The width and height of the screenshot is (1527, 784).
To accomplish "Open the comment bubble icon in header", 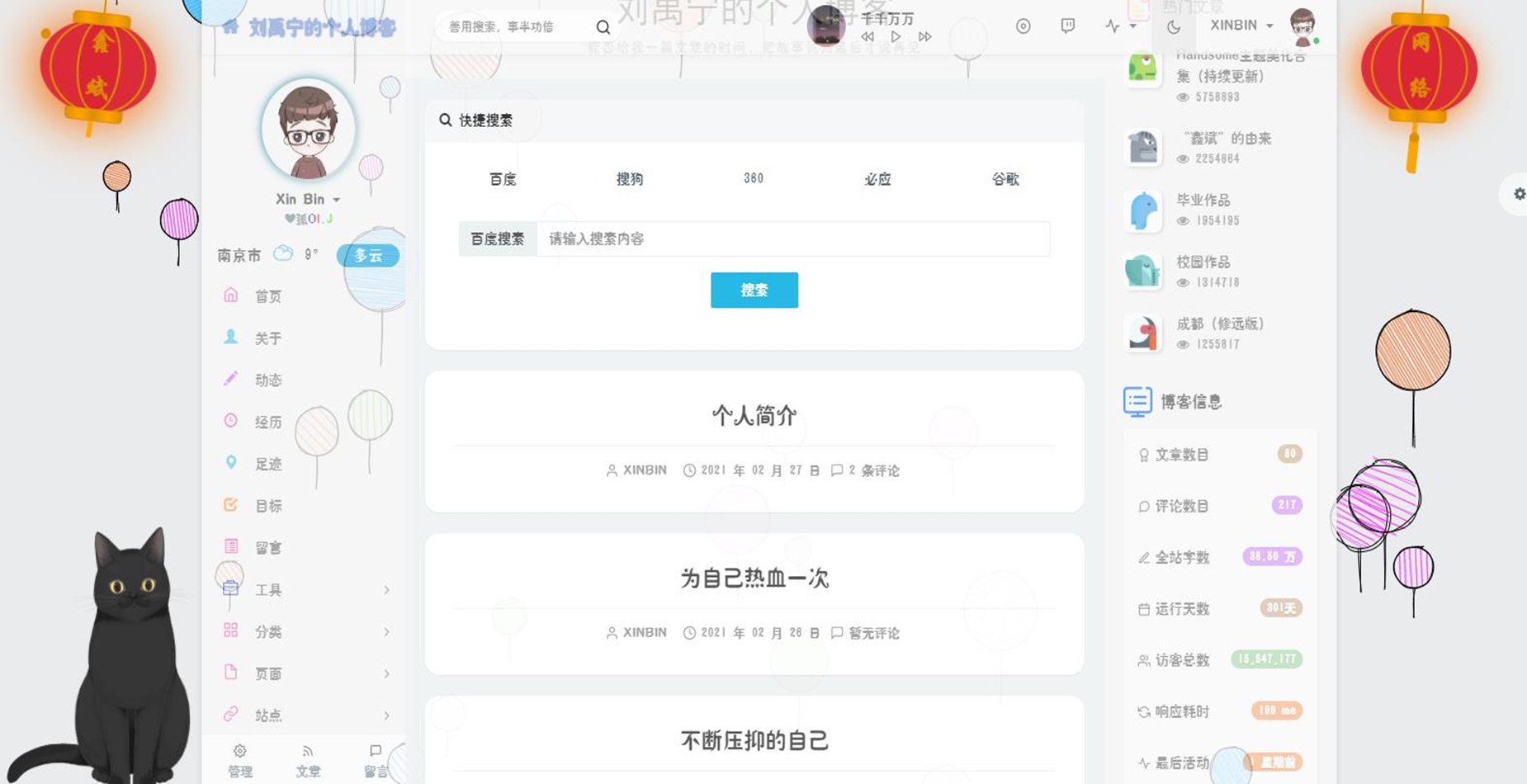I will coord(1067,26).
